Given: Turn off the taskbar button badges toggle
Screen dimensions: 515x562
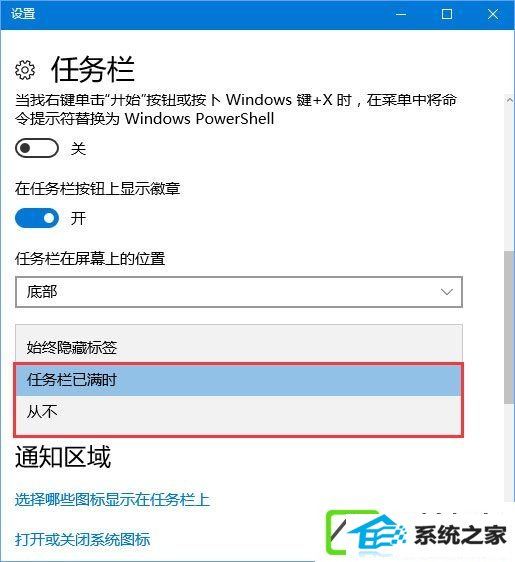Looking at the screenshot, I should (x=37, y=218).
